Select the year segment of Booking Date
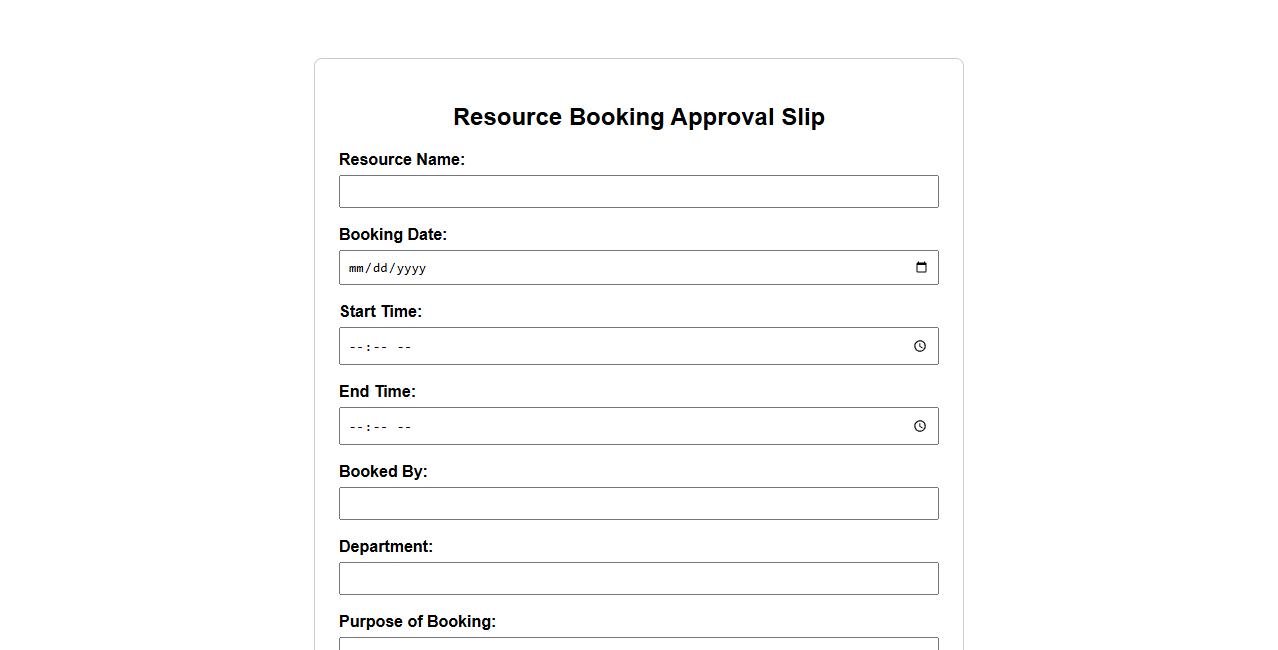The width and height of the screenshot is (1278, 650). [x=411, y=268]
